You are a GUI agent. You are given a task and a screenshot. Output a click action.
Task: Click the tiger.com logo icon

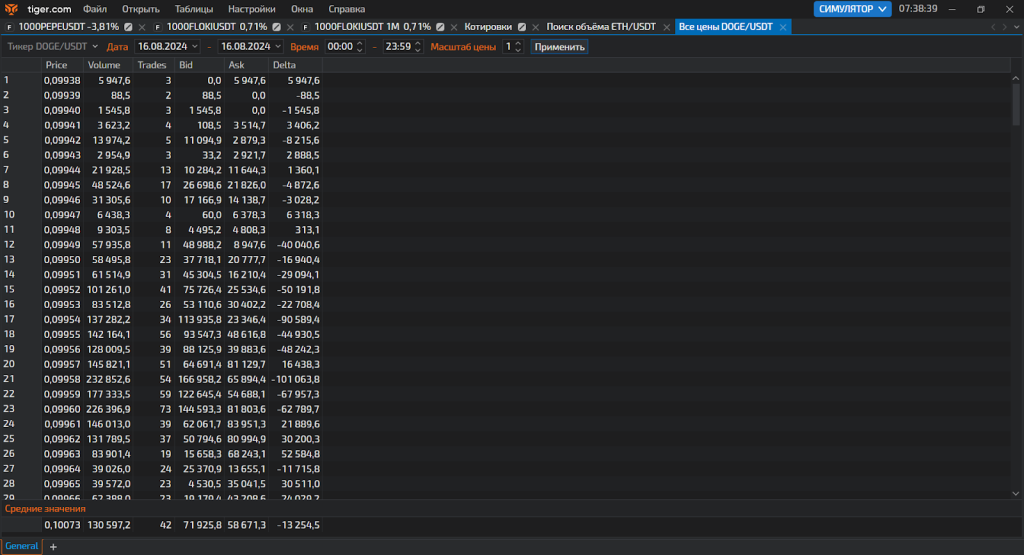coord(11,9)
